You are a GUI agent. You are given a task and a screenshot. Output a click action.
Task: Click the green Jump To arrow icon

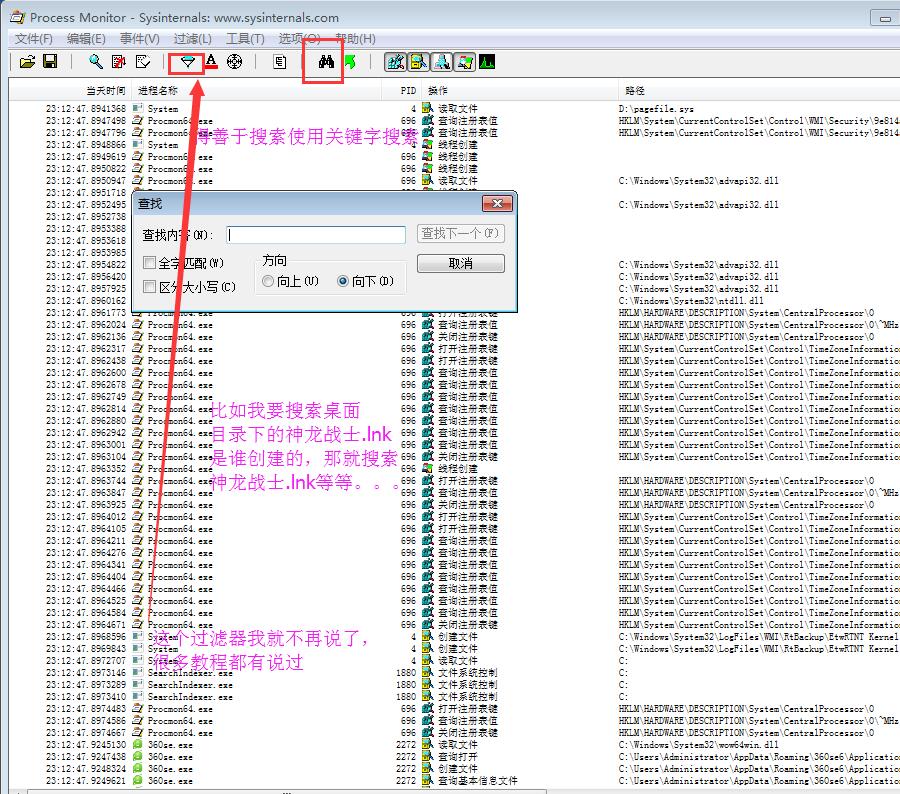point(349,62)
